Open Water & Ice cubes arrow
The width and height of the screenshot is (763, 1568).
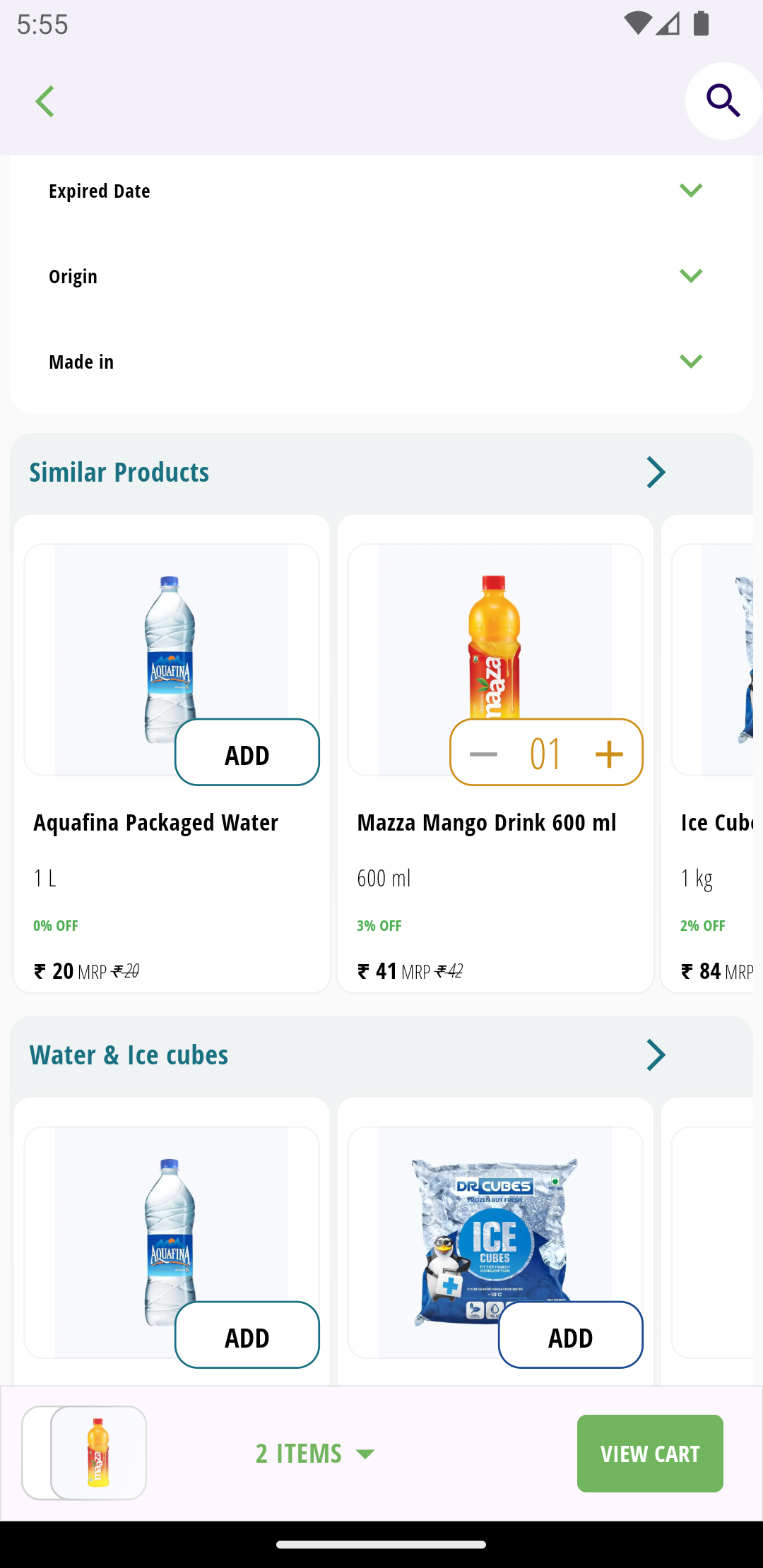656,1055
